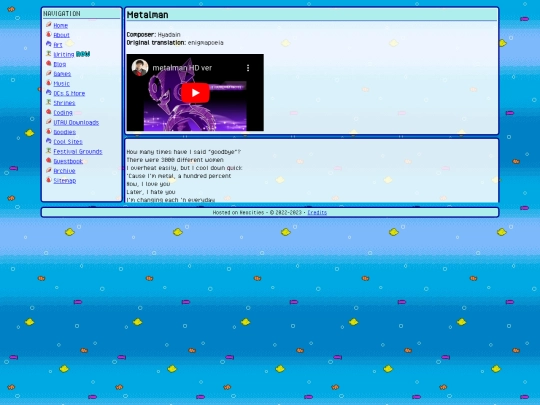Viewport: 540px width, 405px height.
Task: Click the icon beside Archive link
Action: (49, 170)
